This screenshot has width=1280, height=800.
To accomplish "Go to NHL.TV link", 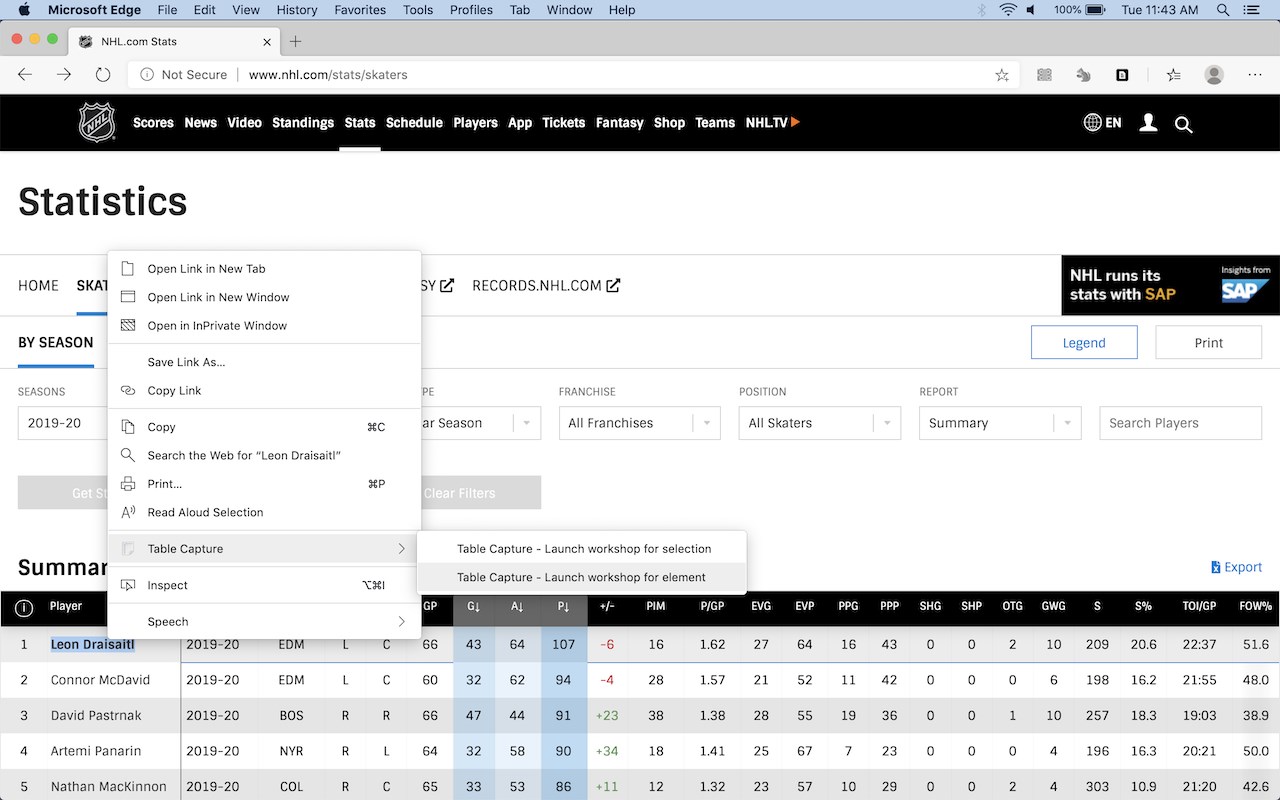I will click(x=772, y=122).
